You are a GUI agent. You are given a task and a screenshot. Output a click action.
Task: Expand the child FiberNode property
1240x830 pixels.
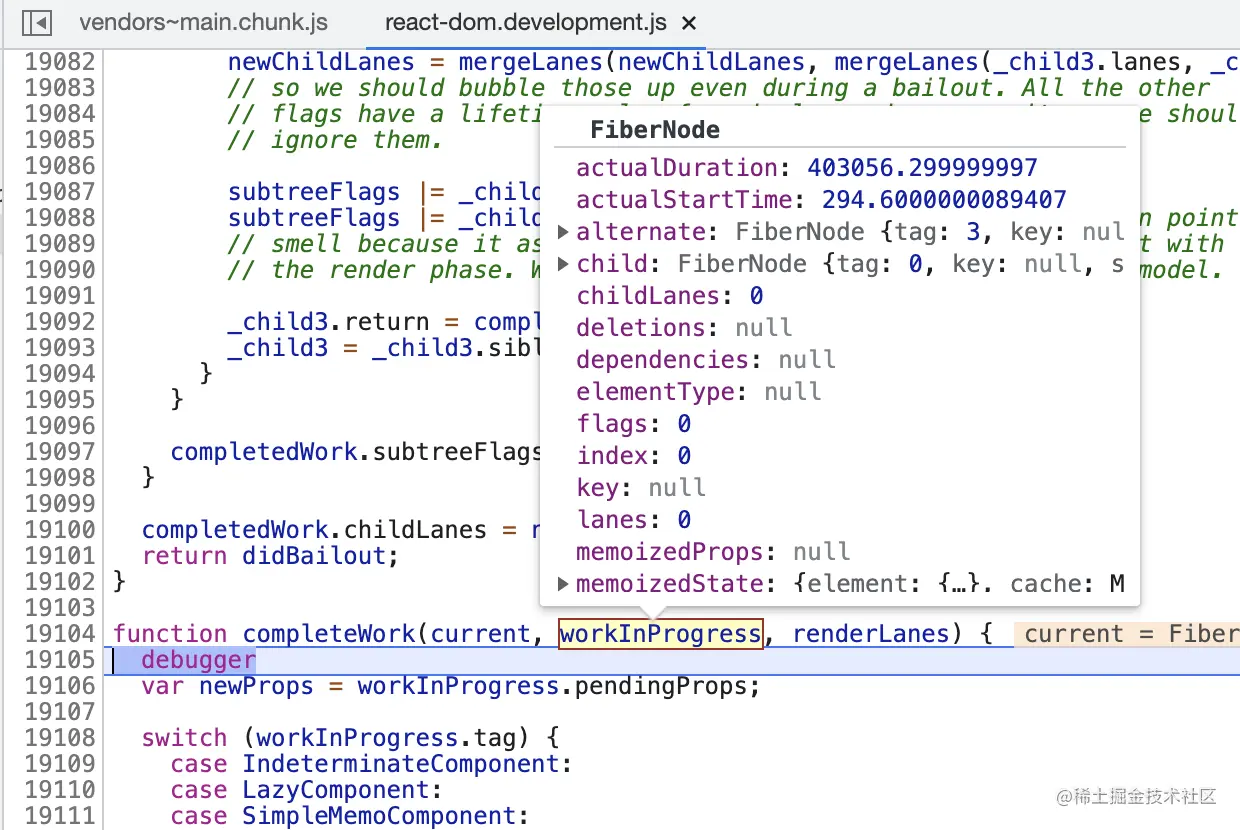click(x=563, y=264)
